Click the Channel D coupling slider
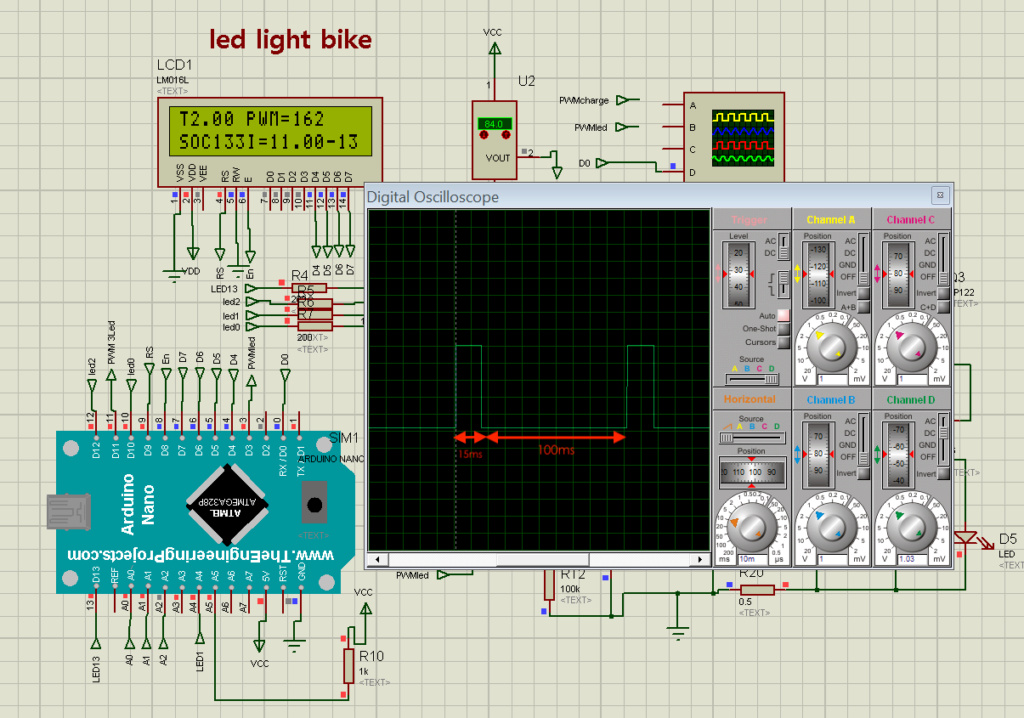Image resolution: width=1024 pixels, height=718 pixels. (x=943, y=439)
